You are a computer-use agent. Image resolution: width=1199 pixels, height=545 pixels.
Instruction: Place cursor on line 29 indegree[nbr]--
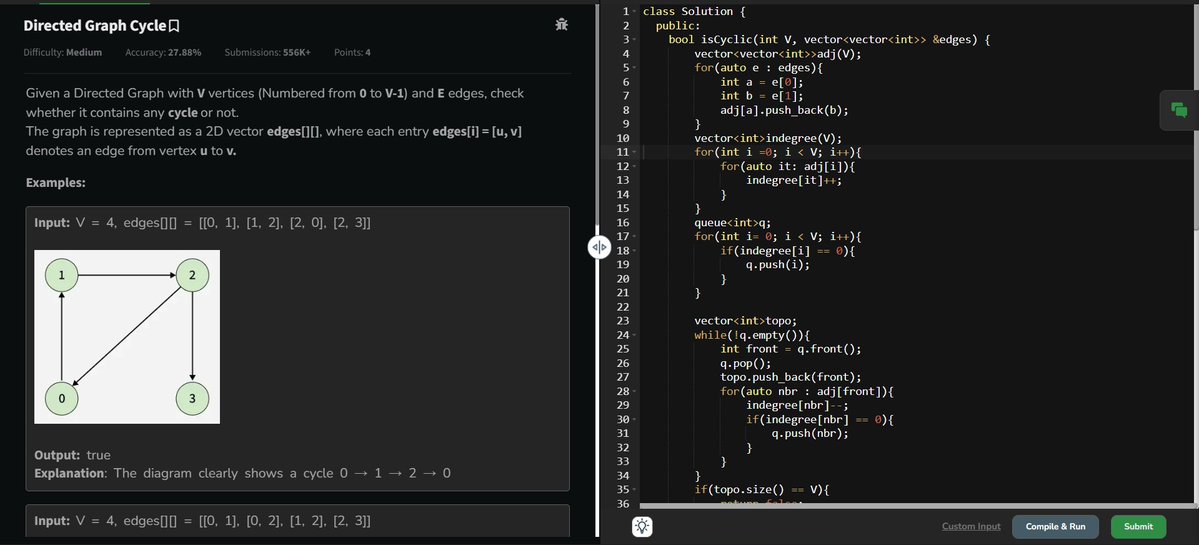pos(798,406)
